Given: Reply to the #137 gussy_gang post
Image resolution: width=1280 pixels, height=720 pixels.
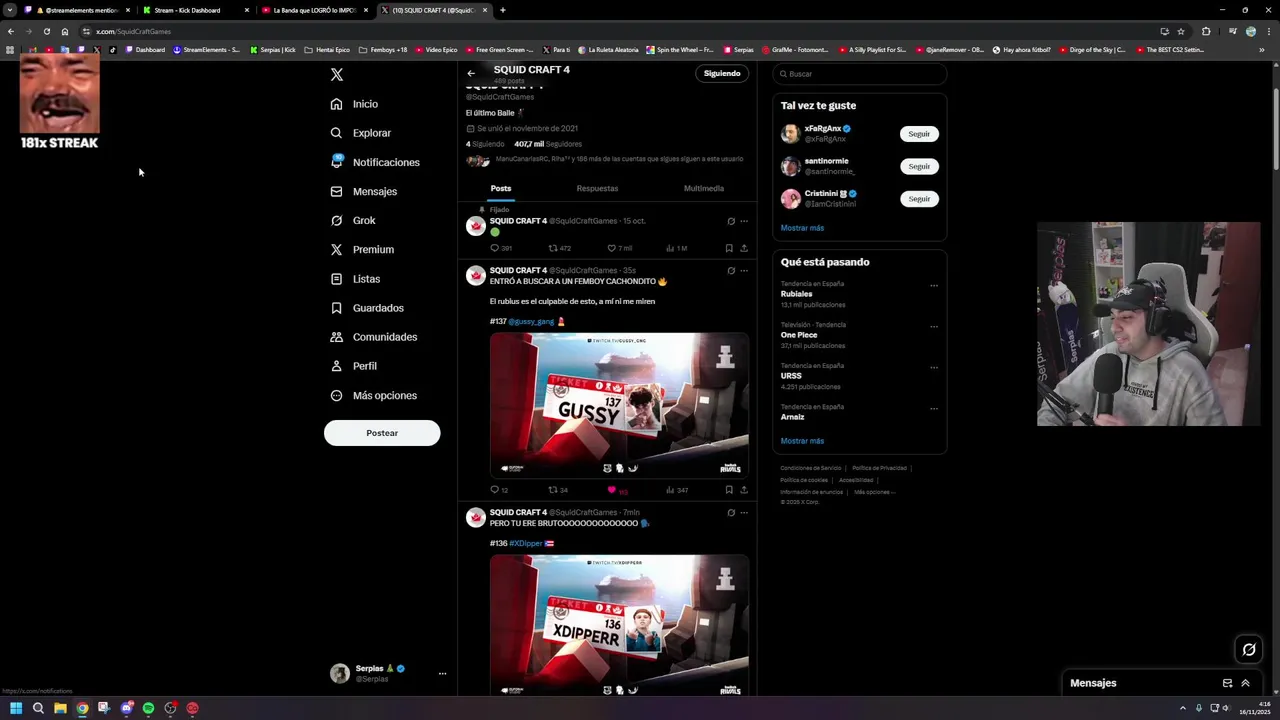Looking at the screenshot, I should (x=494, y=490).
